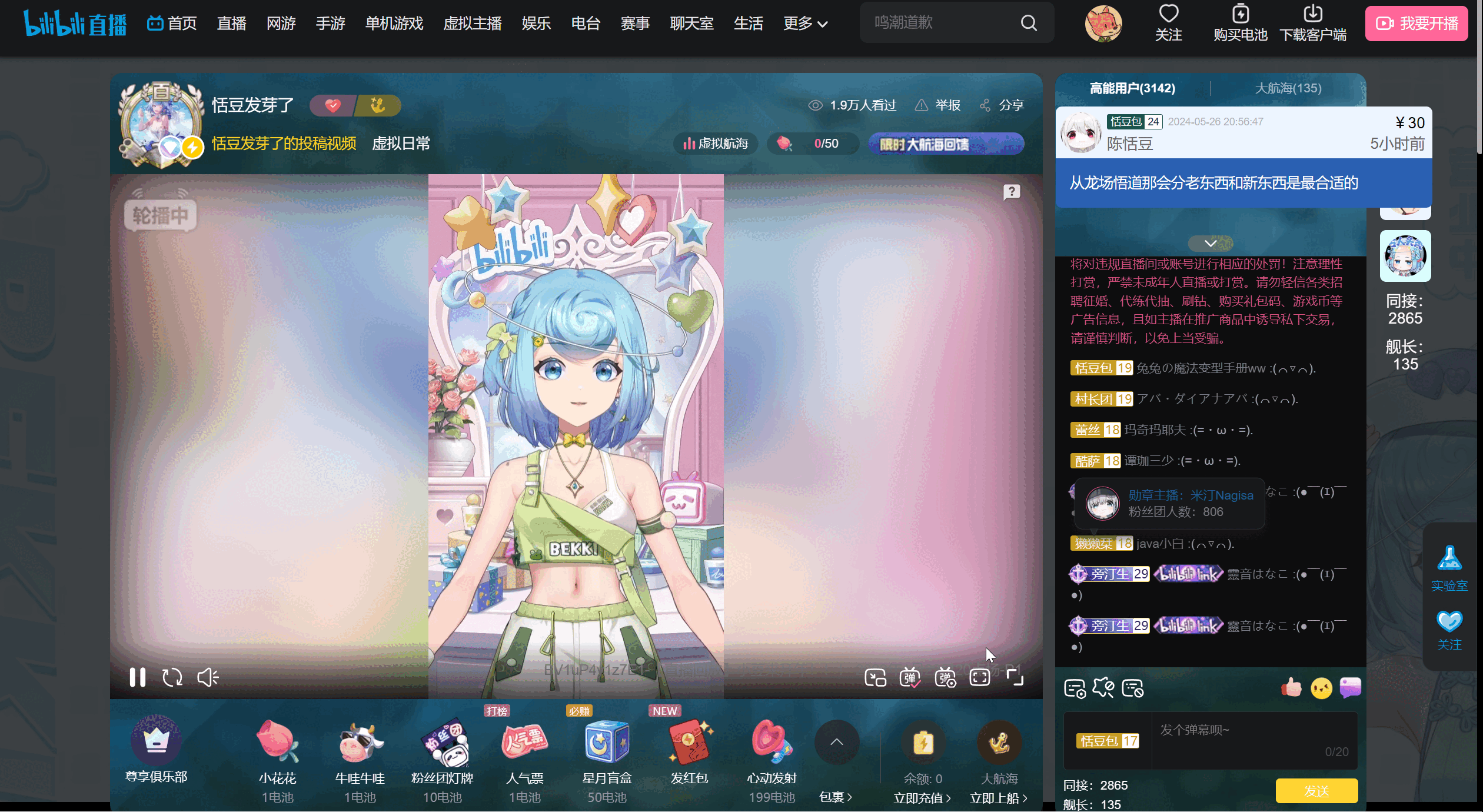
Task: Expand more gifts with up arrow
Action: pyautogui.click(x=836, y=742)
